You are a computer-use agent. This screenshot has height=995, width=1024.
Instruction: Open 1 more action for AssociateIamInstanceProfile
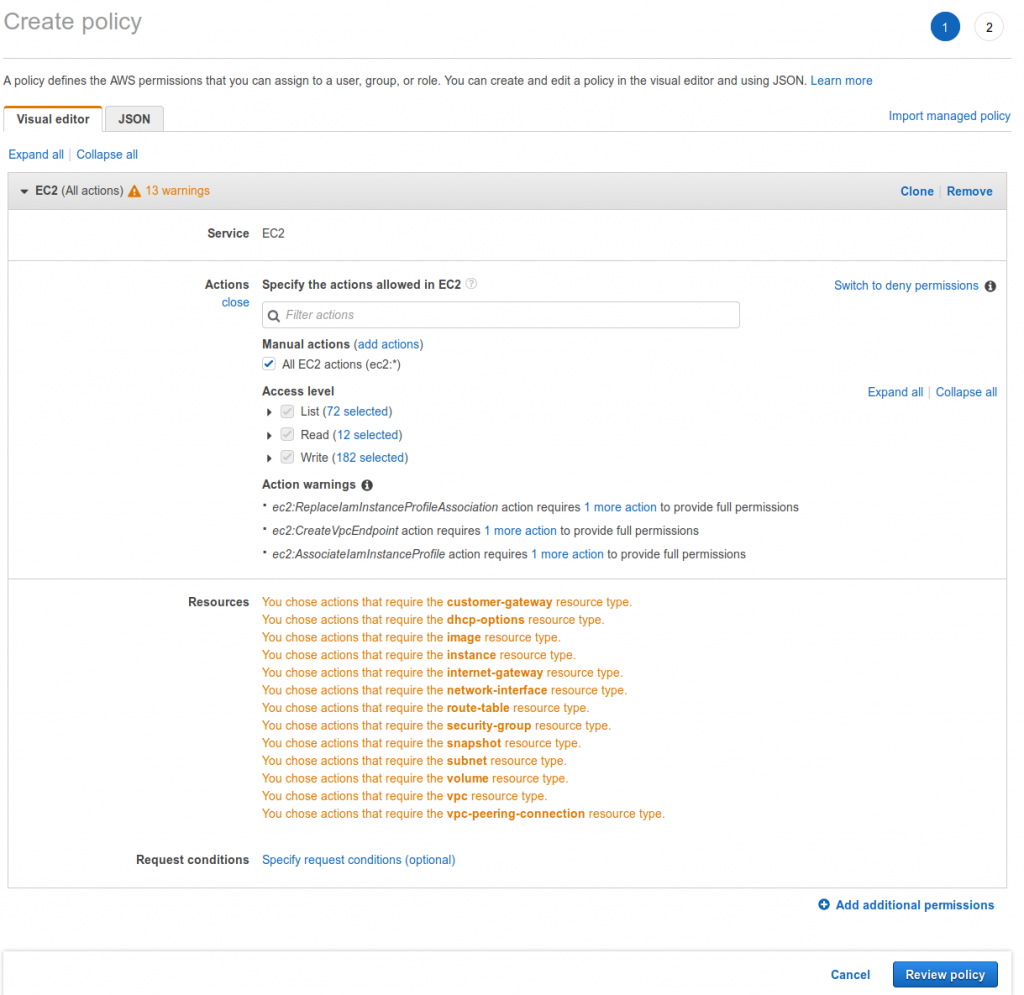pyautogui.click(x=568, y=554)
